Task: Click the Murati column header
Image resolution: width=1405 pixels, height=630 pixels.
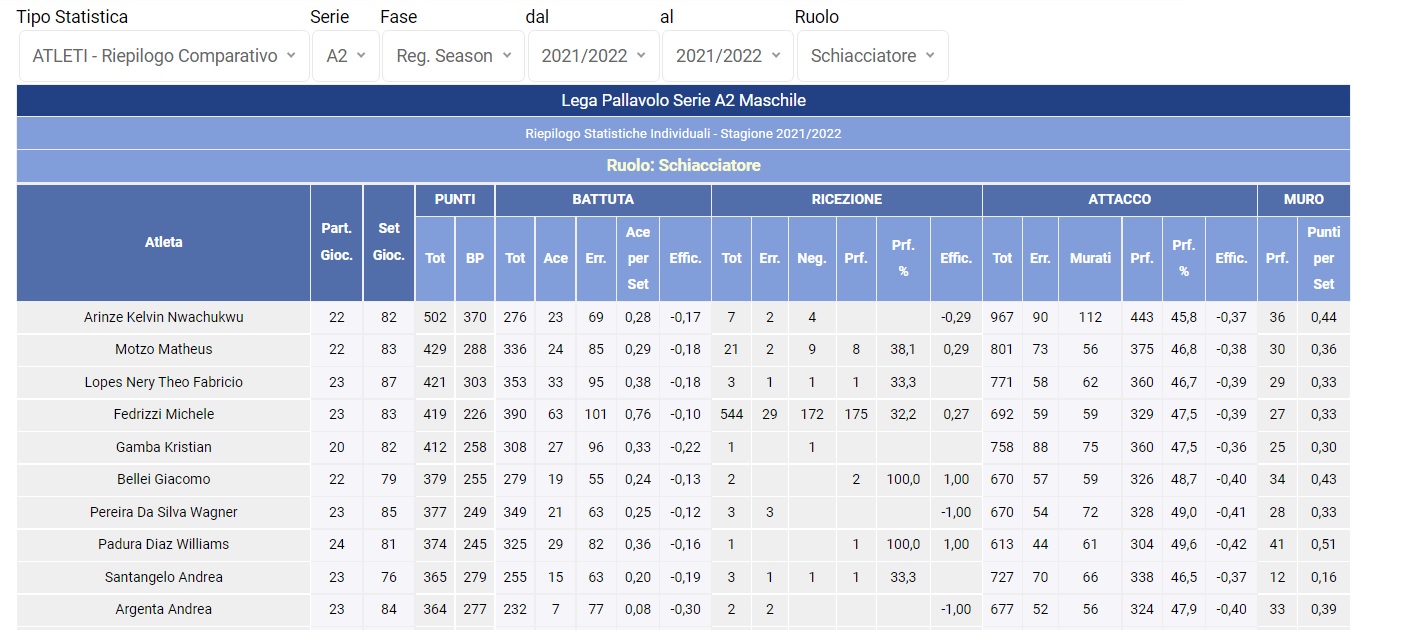Action: (1090, 258)
